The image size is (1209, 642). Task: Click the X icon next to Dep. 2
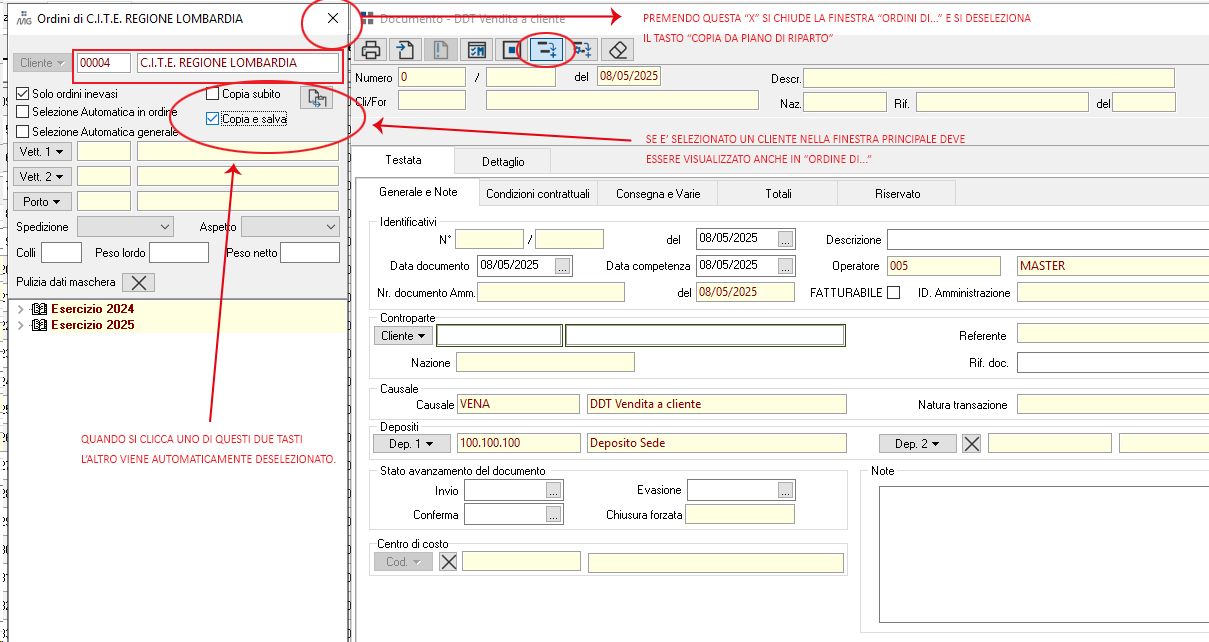tap(971, 443)
